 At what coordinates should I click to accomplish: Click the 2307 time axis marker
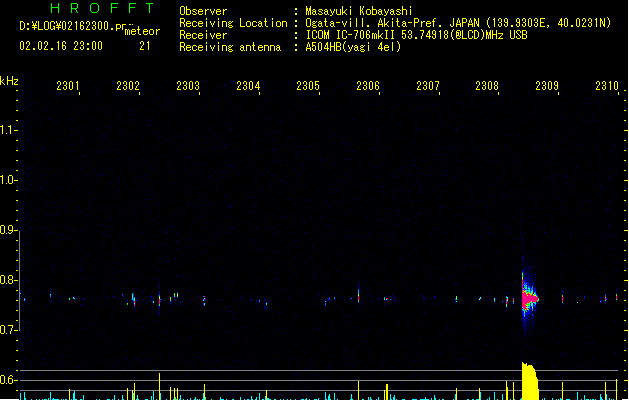[x=428, y=86]
